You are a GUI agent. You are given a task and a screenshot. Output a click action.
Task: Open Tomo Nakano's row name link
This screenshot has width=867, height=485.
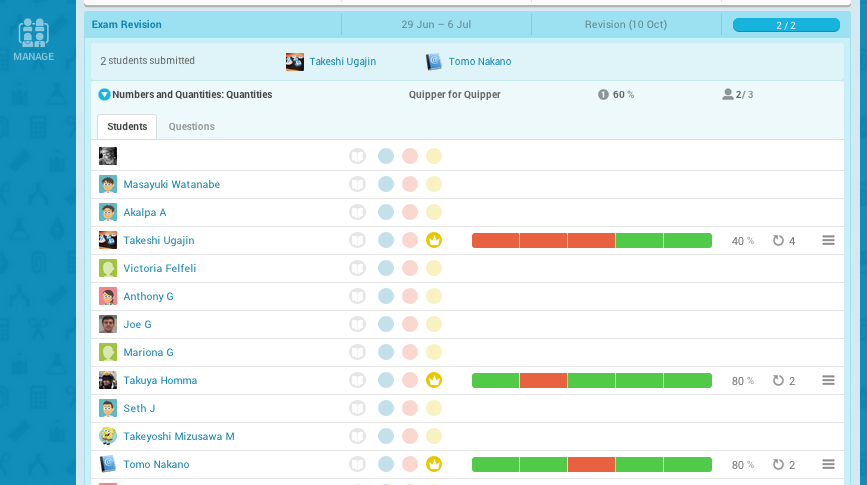156,465
